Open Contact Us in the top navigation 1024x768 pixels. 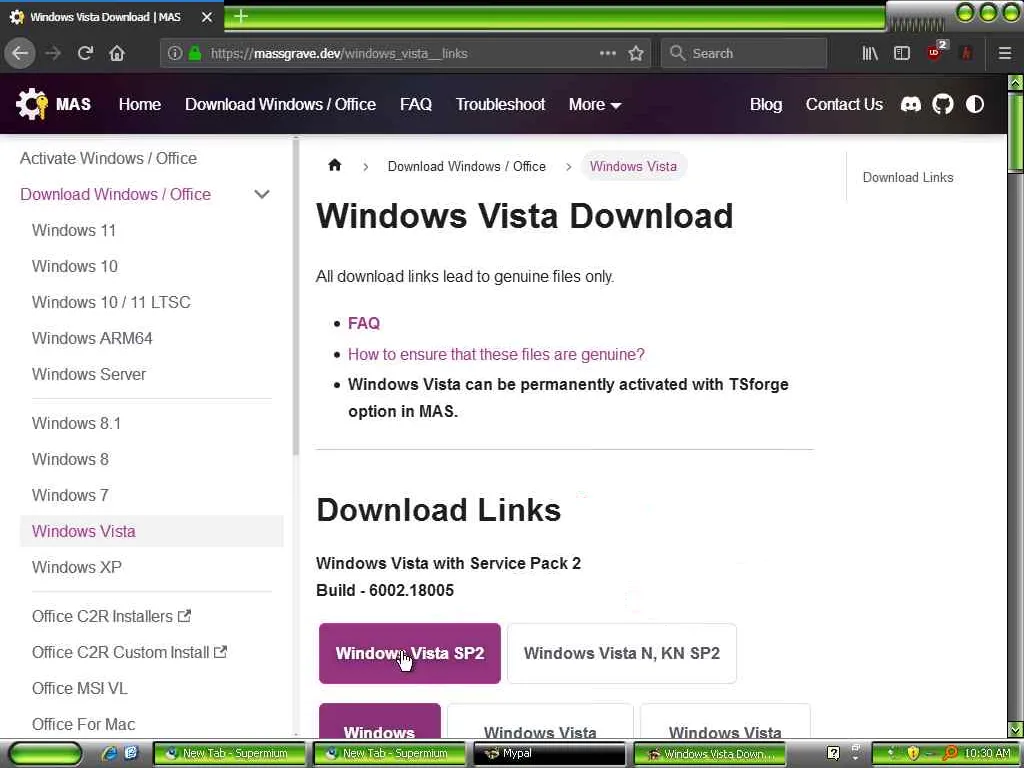[x=844, y=104]
